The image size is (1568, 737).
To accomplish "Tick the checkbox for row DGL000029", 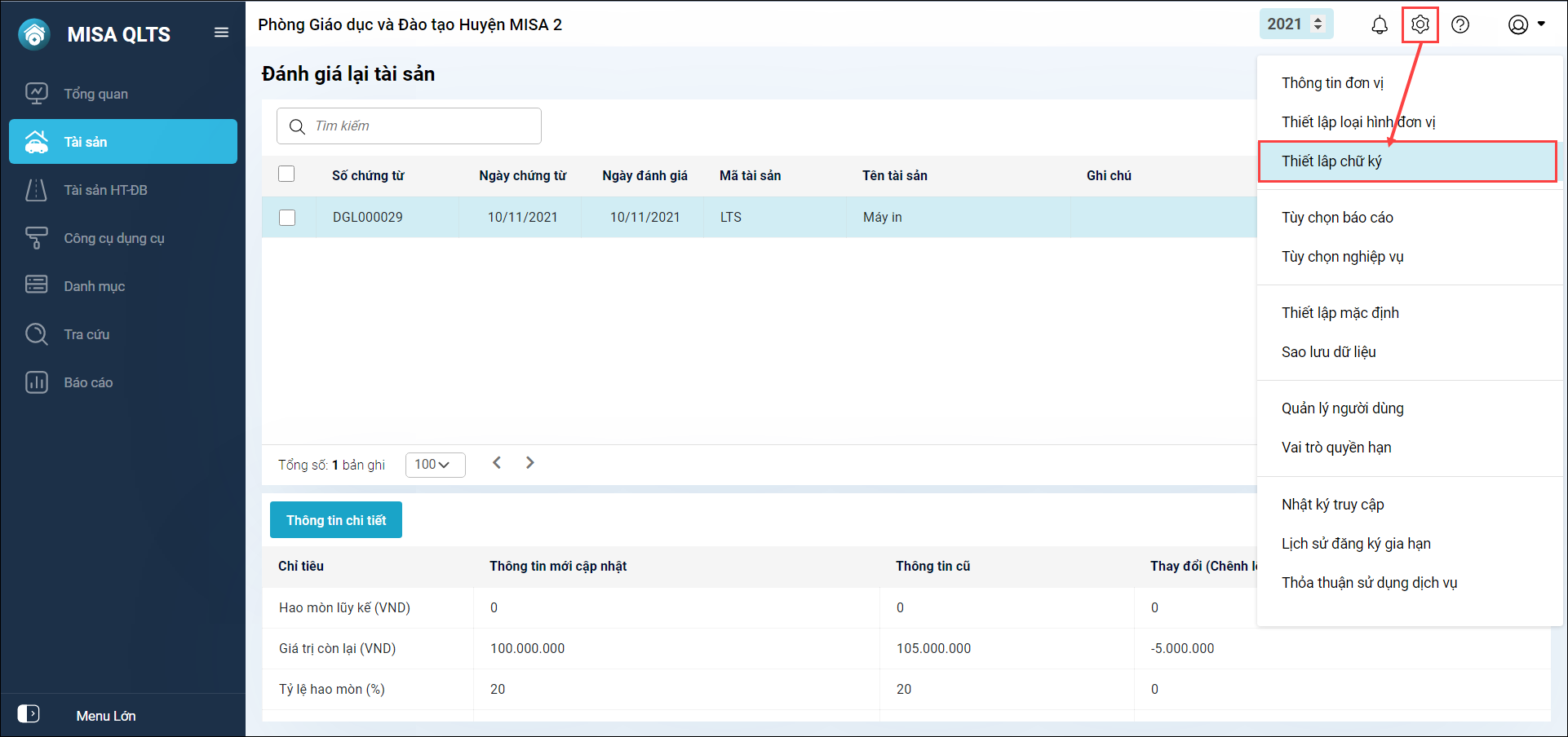I will click(x=287, y=218).
